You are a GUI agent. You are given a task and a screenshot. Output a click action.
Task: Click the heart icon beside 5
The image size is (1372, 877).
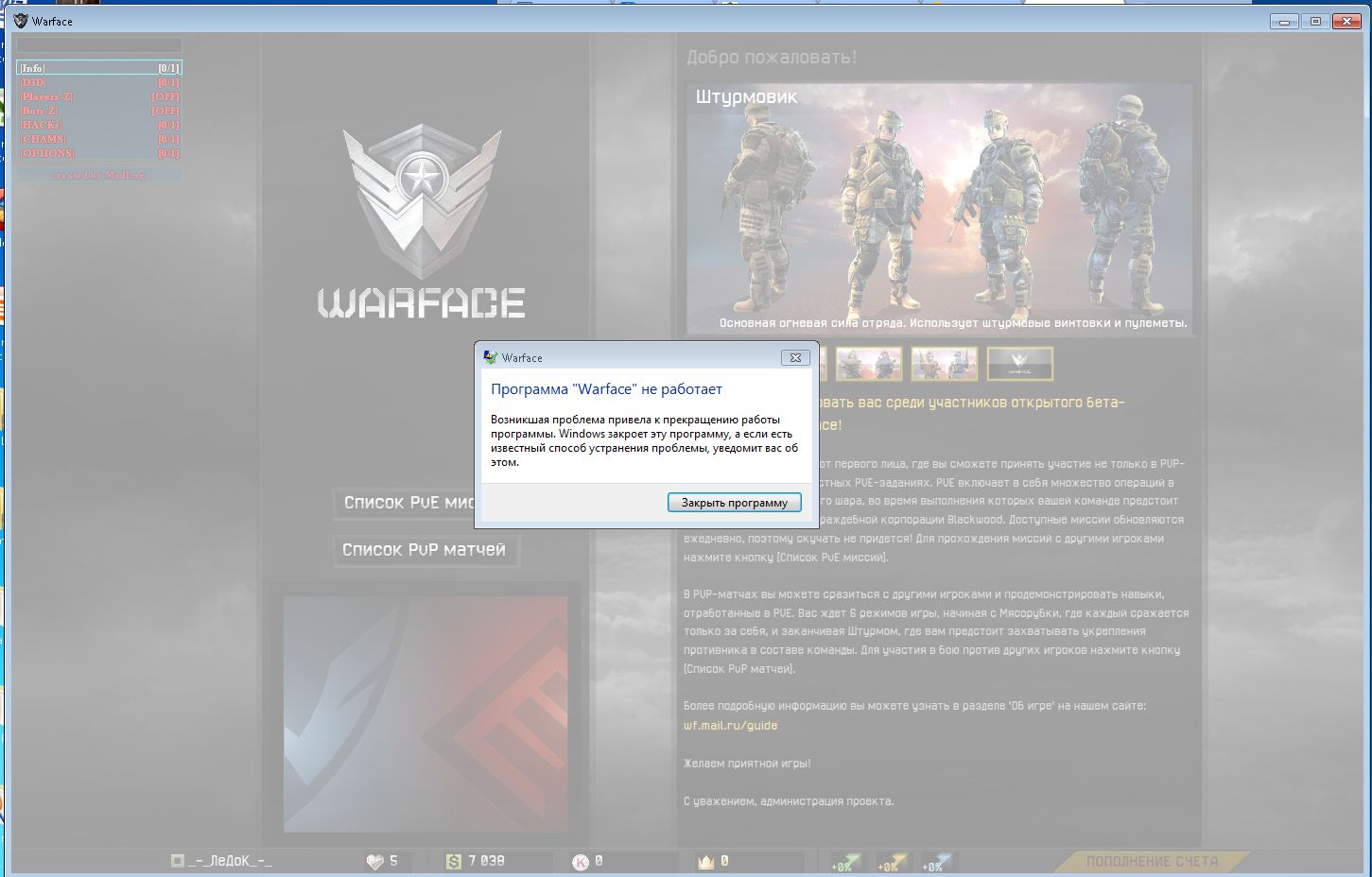tap(375, 861)
